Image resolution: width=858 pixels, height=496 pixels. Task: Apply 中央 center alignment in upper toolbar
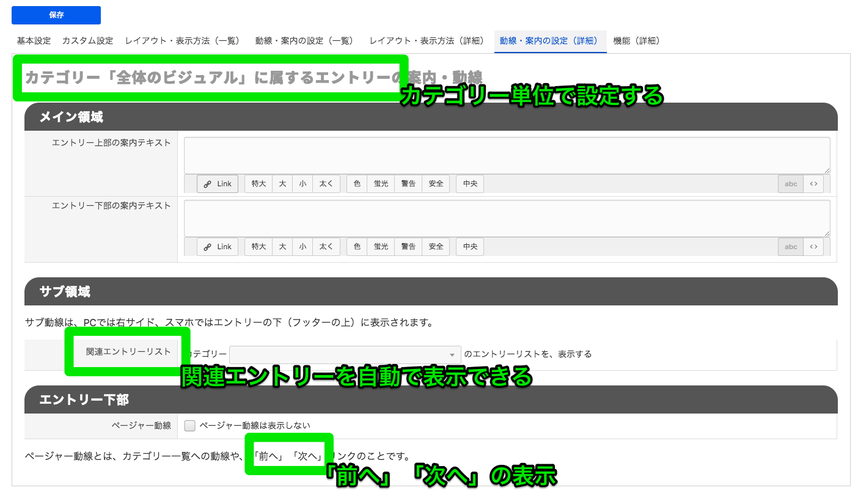click(468, 184)
